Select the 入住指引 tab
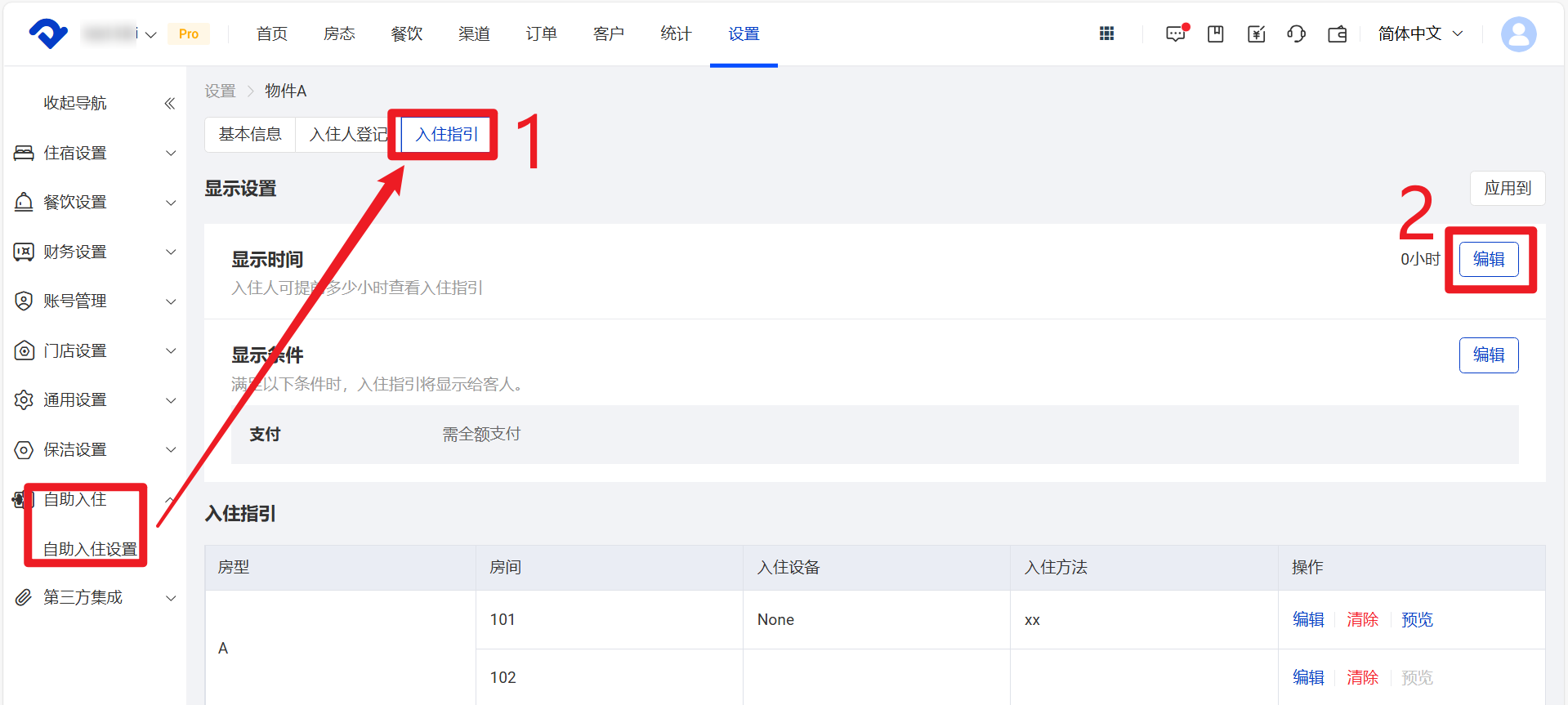 (447, 134)
